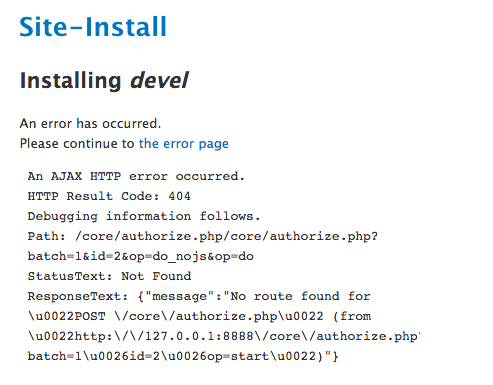Image resolution: width=493 pixels, height=385 pixels.
Task: Click the 127.0.0.1:8888 URL line
Action: tap(224, 336)
